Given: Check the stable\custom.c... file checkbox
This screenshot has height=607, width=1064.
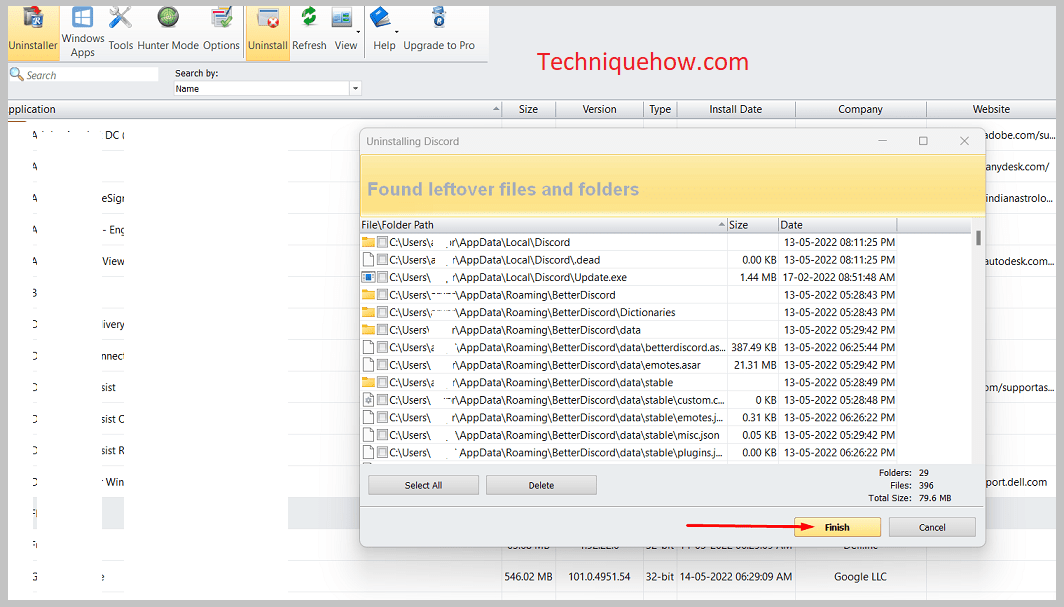Looking at the screenshot, I should click(383, 400).
